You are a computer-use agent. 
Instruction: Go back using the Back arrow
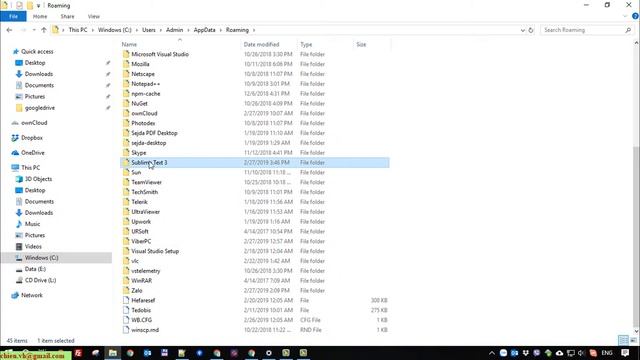[9, 30]
